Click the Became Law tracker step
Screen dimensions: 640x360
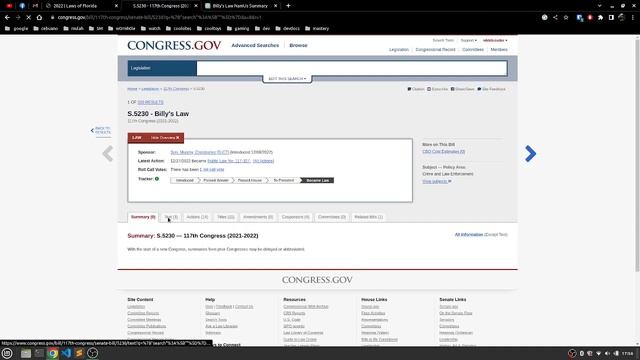[318, 180]
